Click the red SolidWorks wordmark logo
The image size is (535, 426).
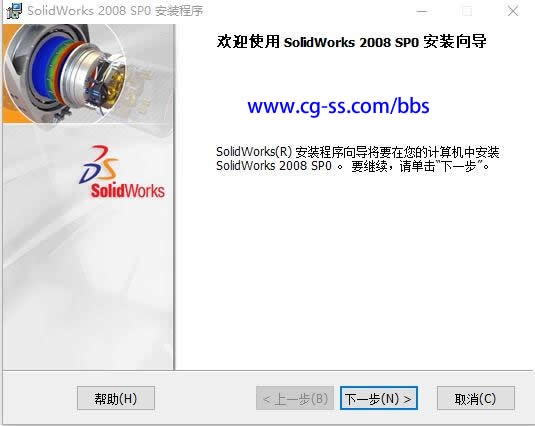click(128, 191)
